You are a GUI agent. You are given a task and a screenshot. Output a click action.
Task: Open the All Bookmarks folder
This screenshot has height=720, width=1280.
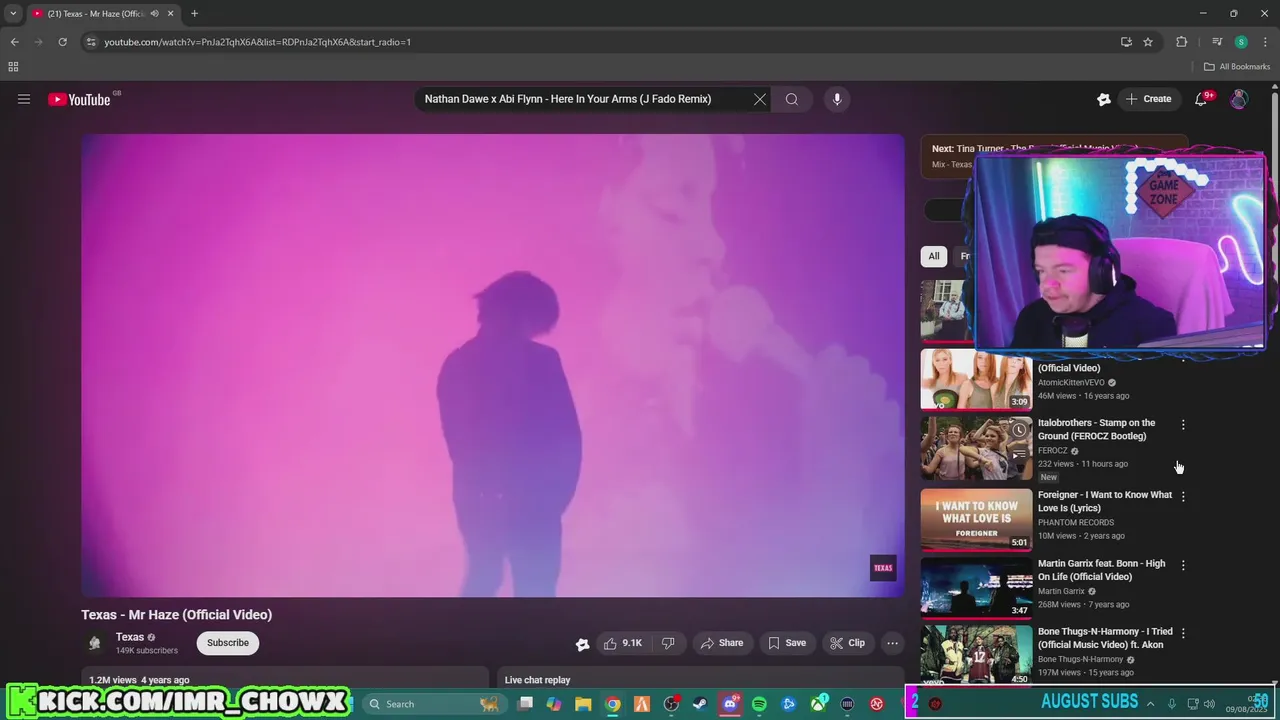(1237, 67)
